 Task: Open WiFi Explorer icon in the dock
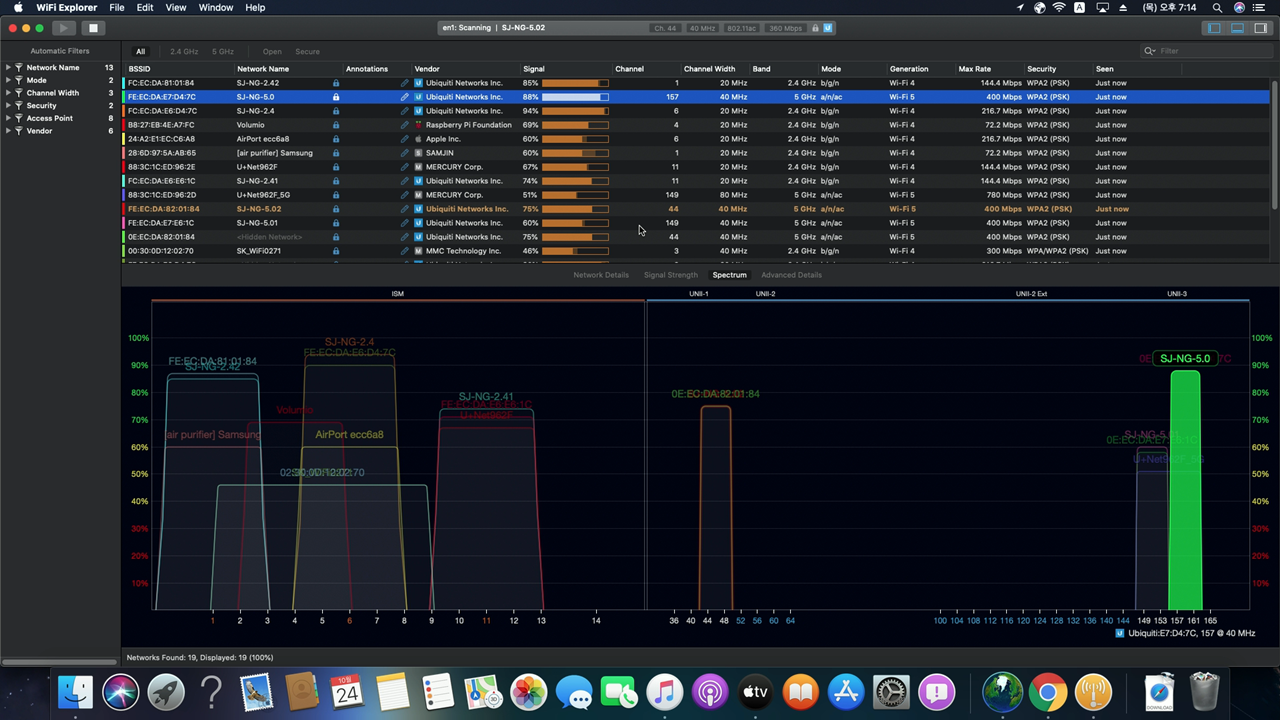(x=1094, y=692)
